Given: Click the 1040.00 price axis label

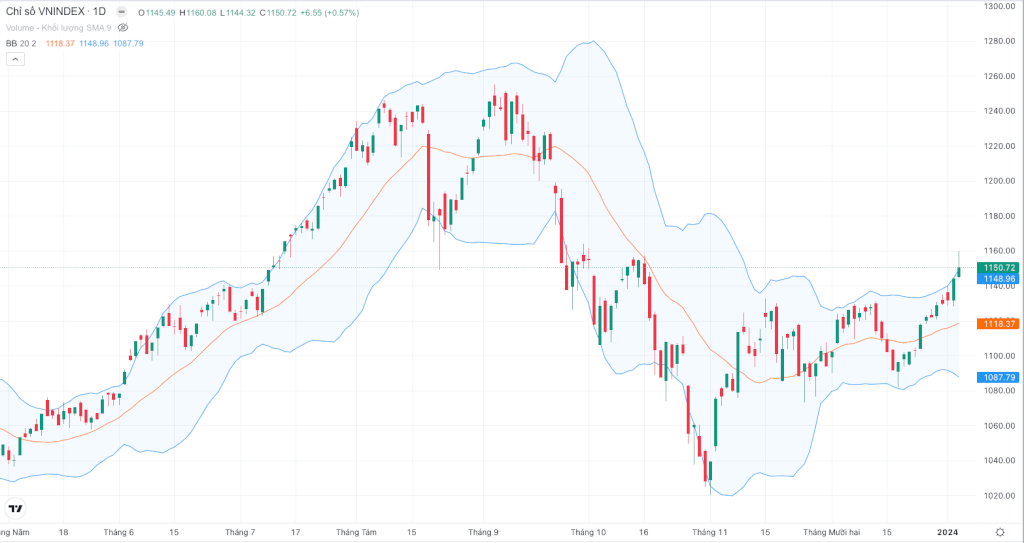Looking at the screenshot, I should [999, 461].
